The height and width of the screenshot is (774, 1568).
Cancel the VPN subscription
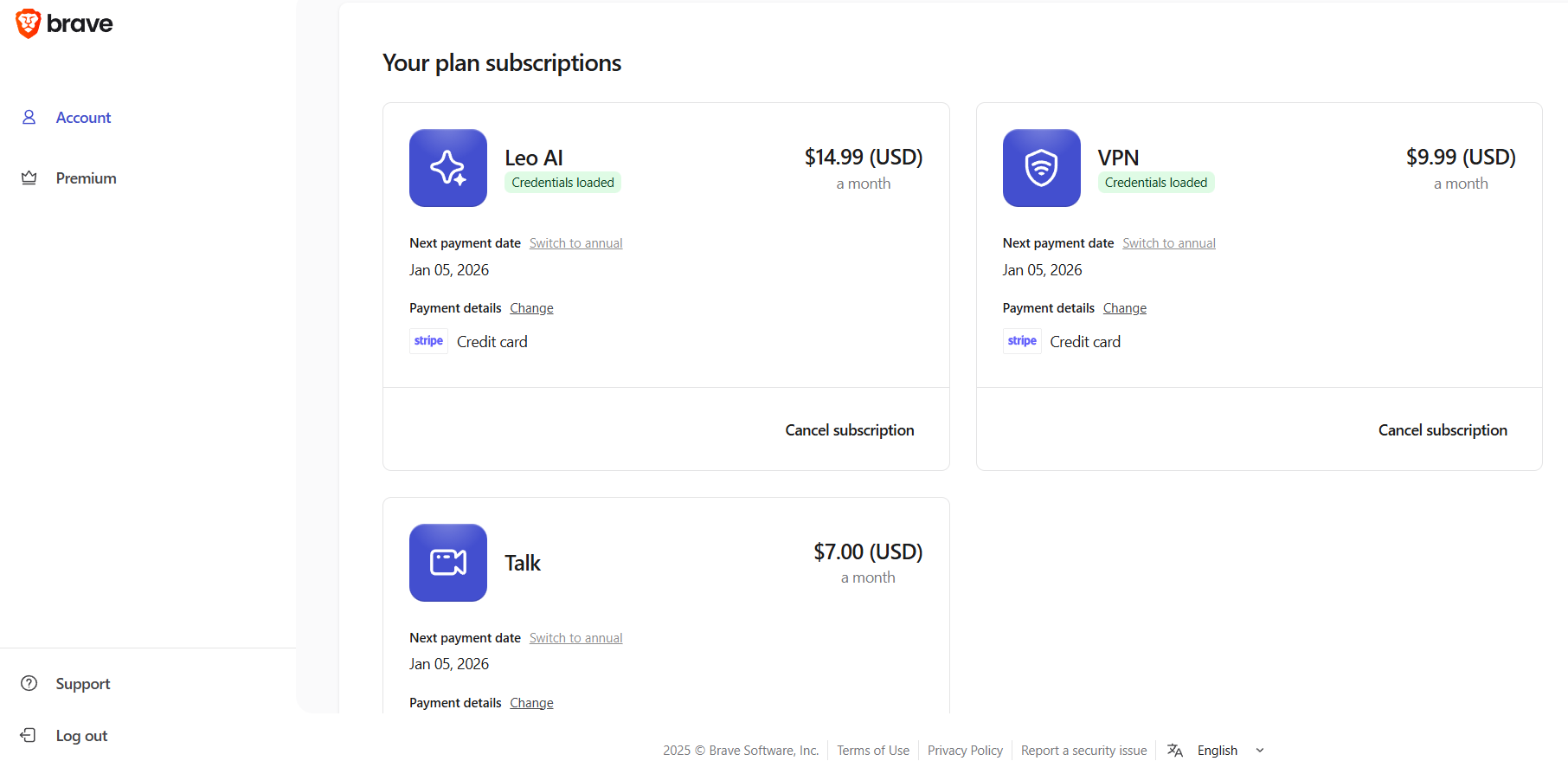(x=1442, y=430)
